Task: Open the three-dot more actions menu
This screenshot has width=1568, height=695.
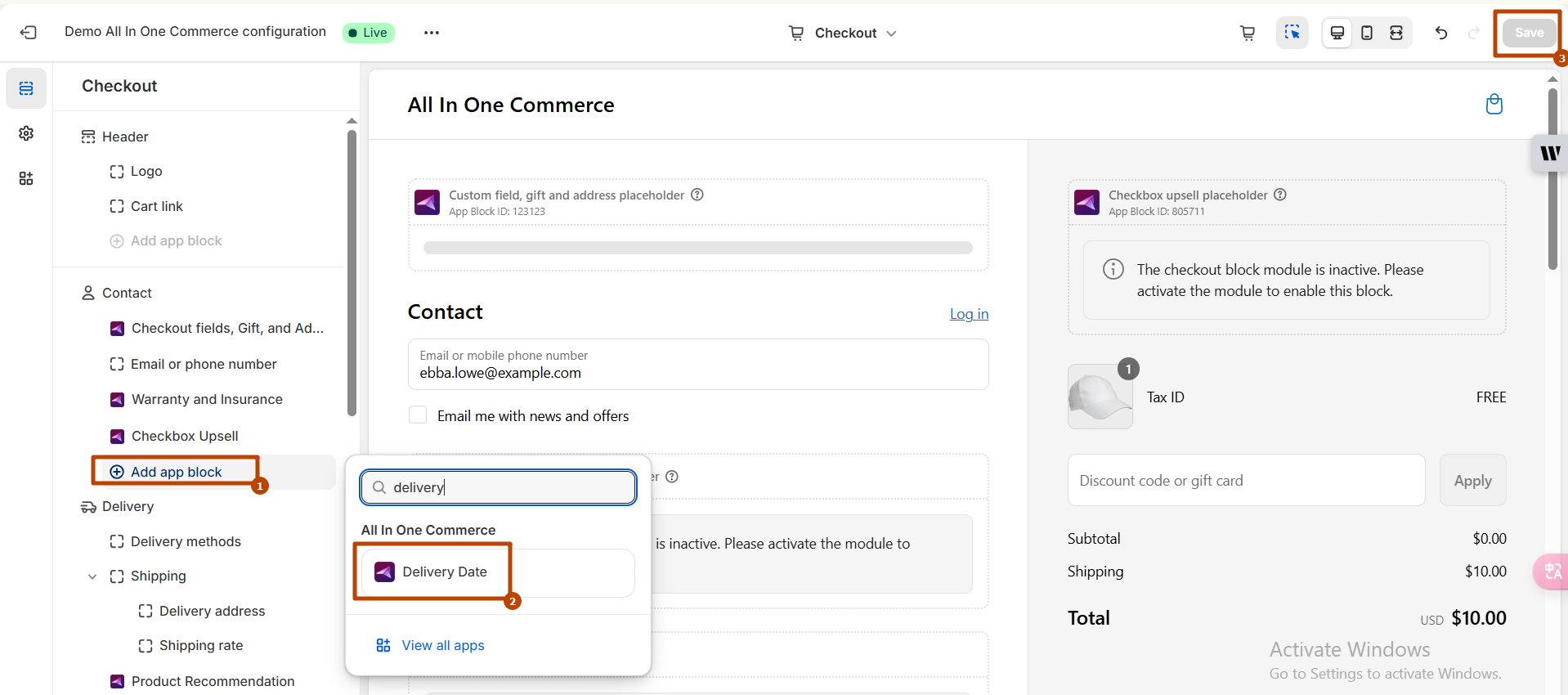Action: pyautogui.click(x=432, y=33)
